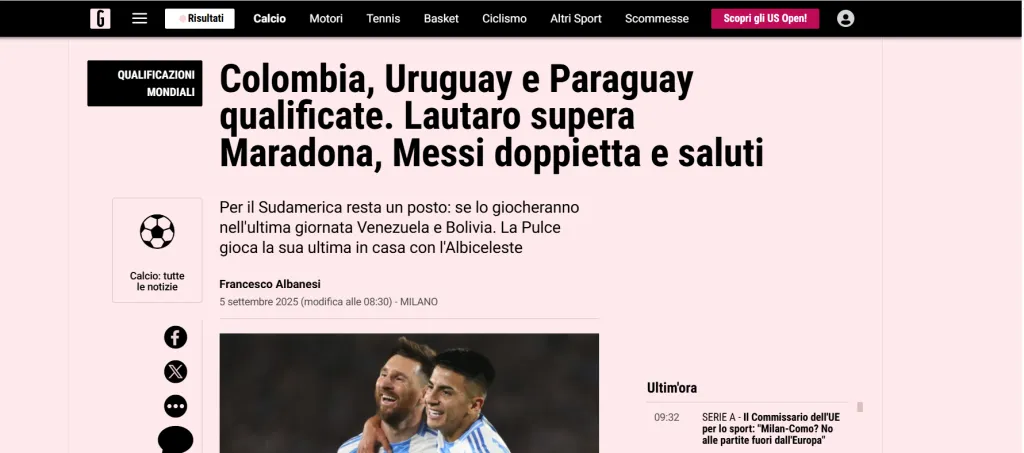This screenshot has width=1024, height=453.
Task: Share article on Facebook
Action: 175,337
